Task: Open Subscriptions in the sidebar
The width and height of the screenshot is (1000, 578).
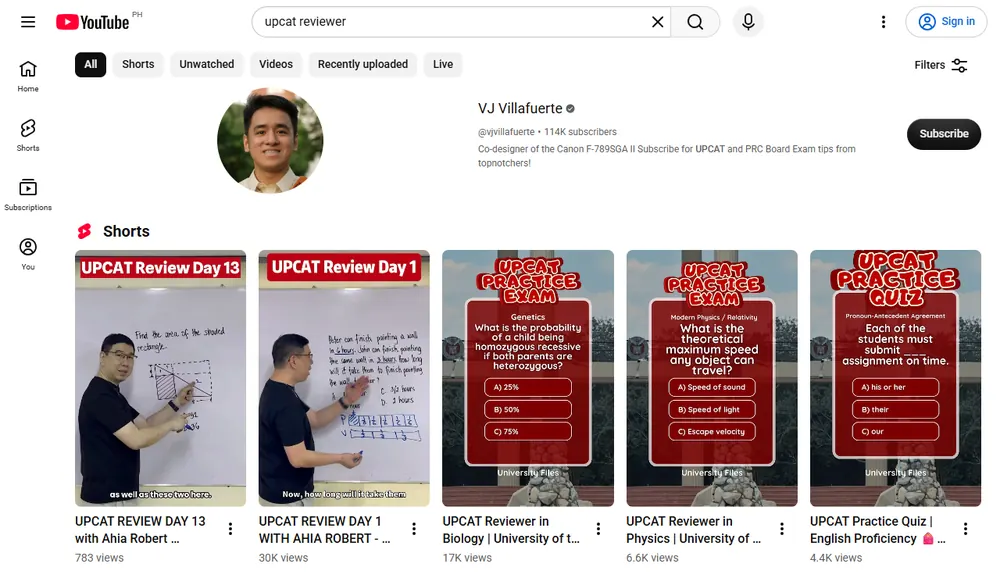Action: tap(28, 195)
